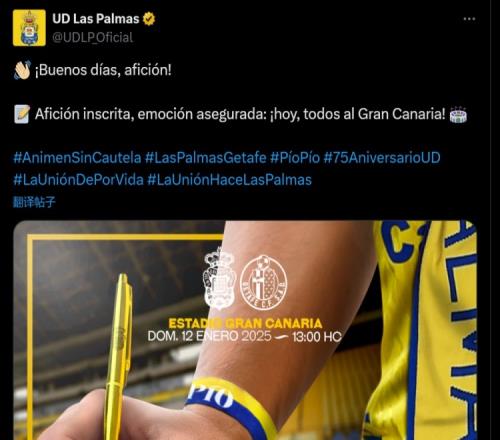This screenshot has width=500, height=440.
Task: Visit the @UDLP_Oficial handle link
Action: pos(93,37)
